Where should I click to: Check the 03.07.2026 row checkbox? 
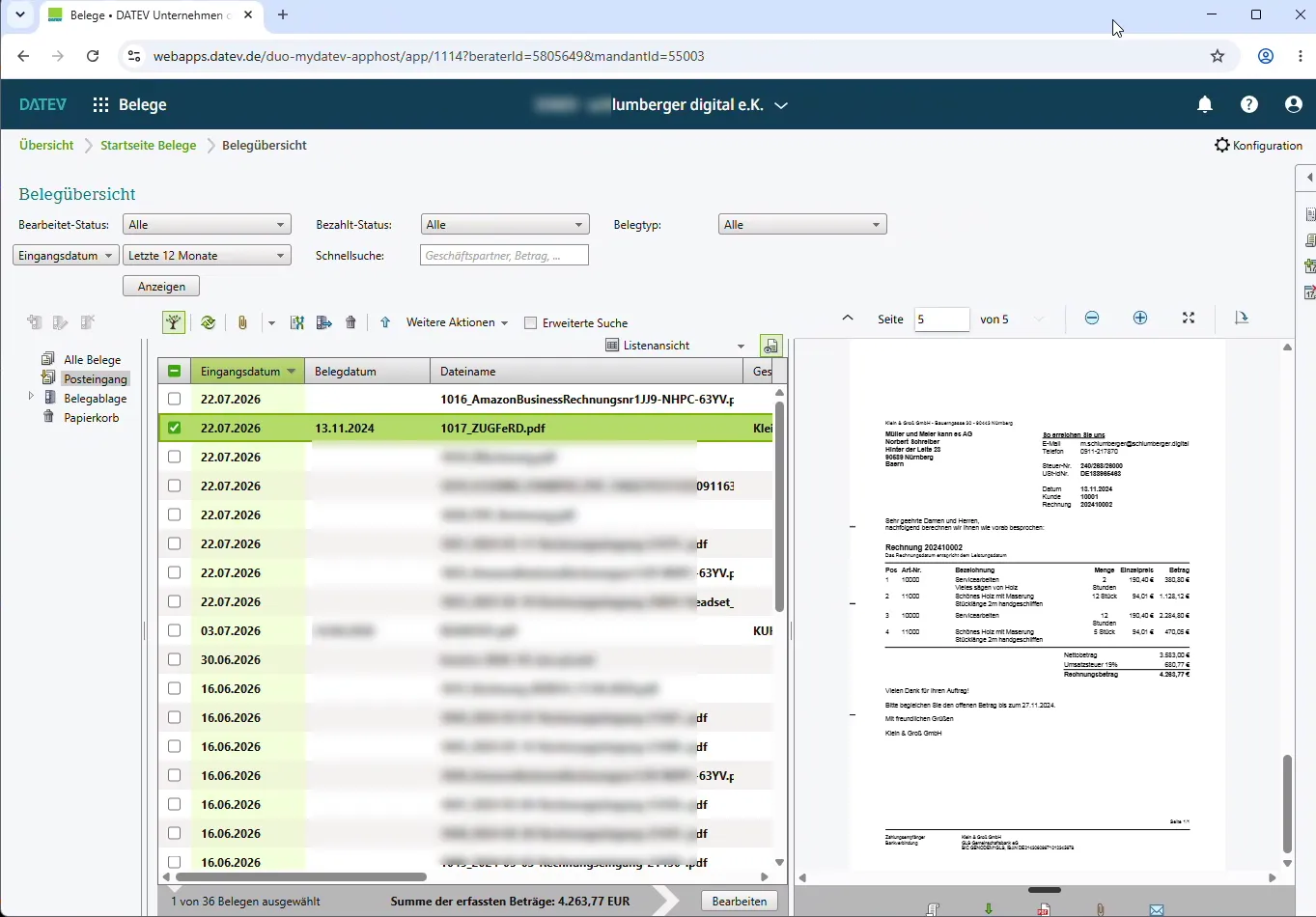click(174, 630)
